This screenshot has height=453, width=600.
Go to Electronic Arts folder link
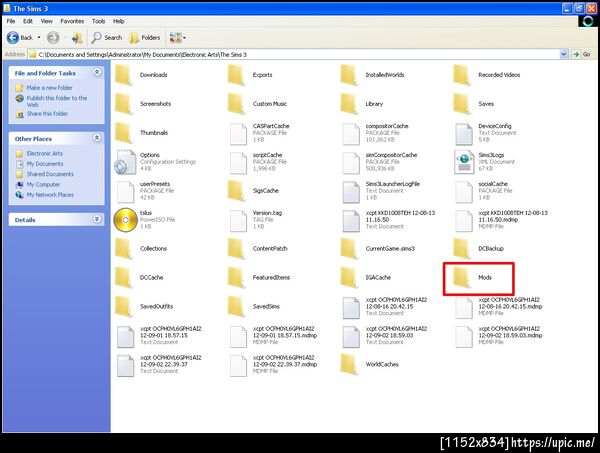(39, 153)
